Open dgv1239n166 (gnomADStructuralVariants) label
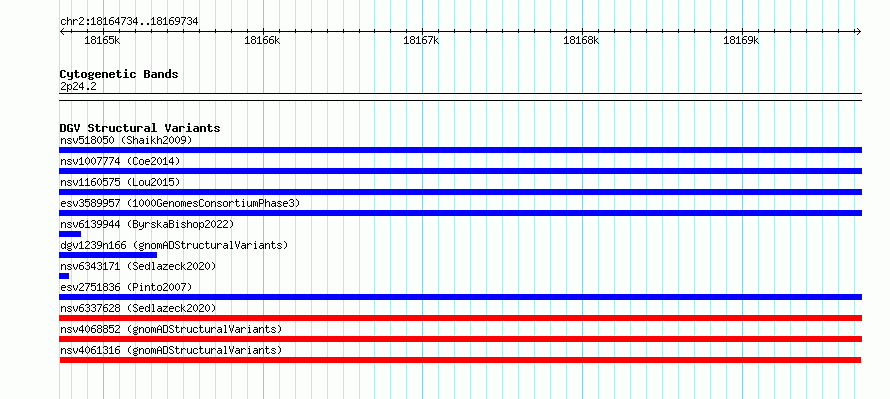Screen dimensions: 890x399 tap(174, 245)
